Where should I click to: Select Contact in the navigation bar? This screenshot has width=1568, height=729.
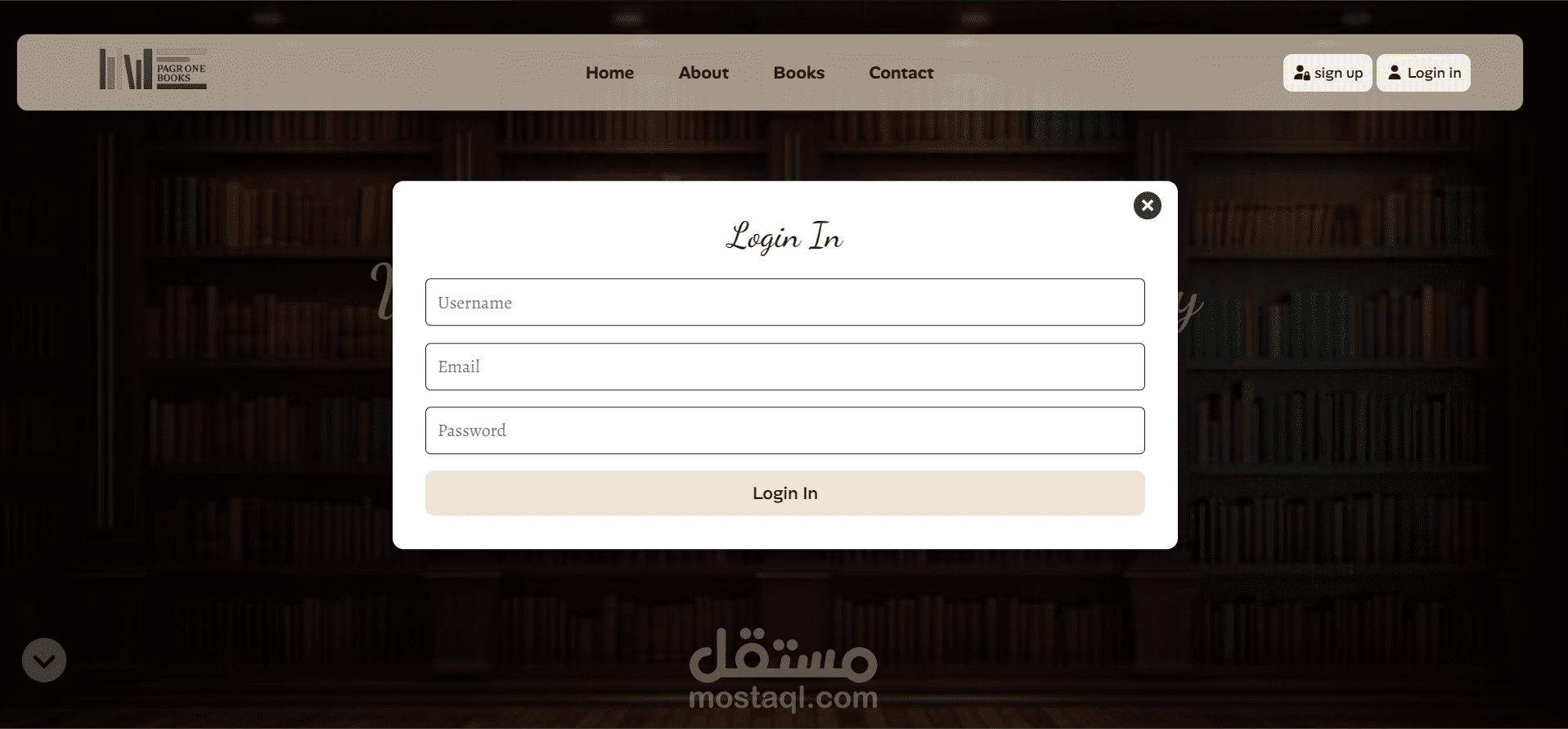(x=901, y=73)
